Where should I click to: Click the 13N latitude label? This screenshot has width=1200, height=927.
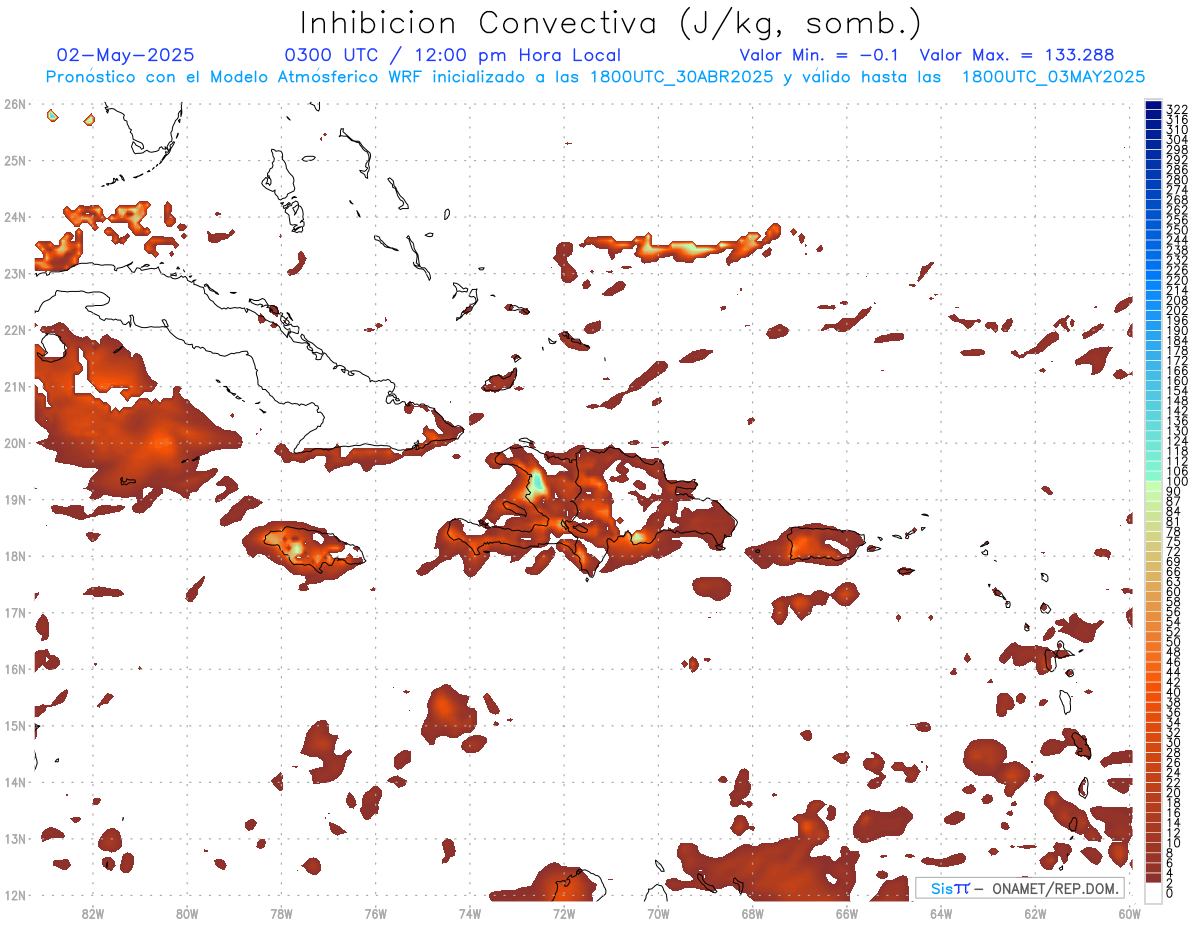(x=14, y=838)
